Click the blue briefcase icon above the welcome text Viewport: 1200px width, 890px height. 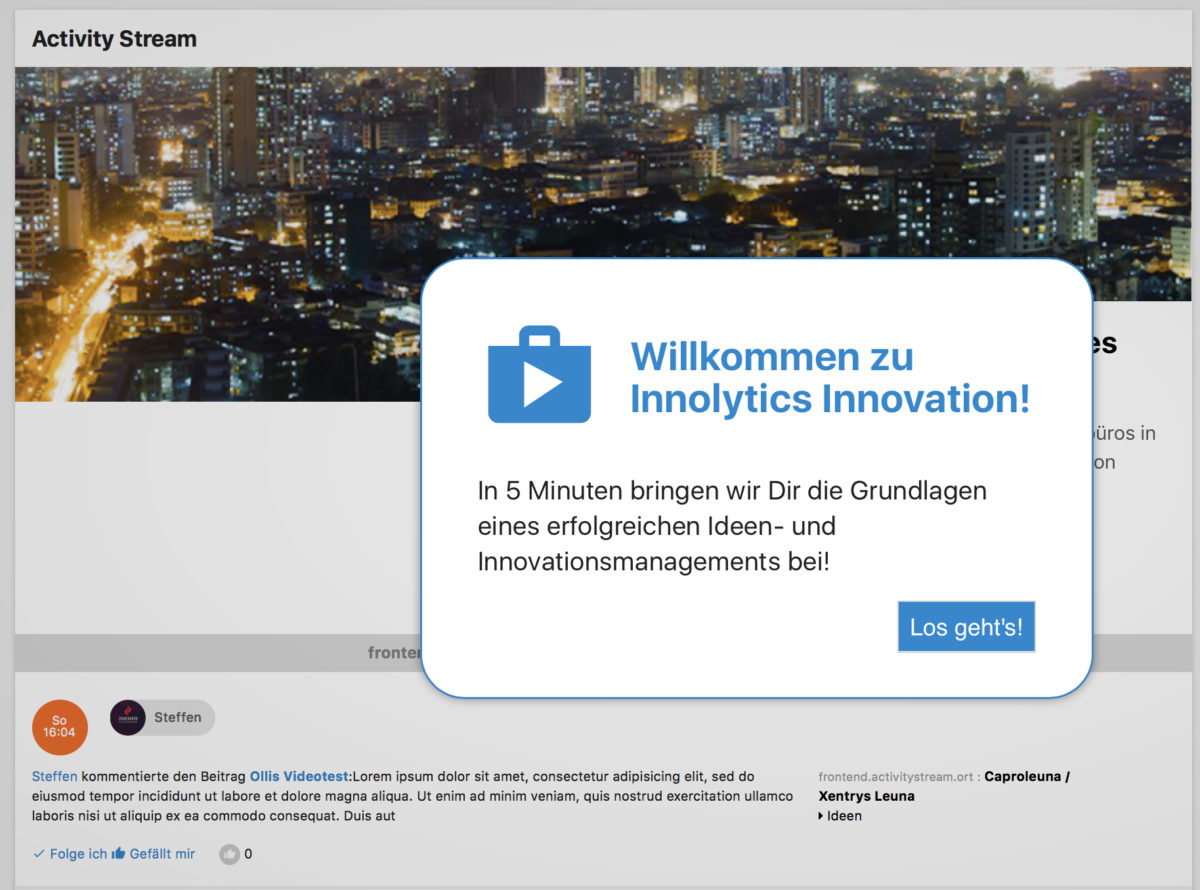[x=540, y=373]
